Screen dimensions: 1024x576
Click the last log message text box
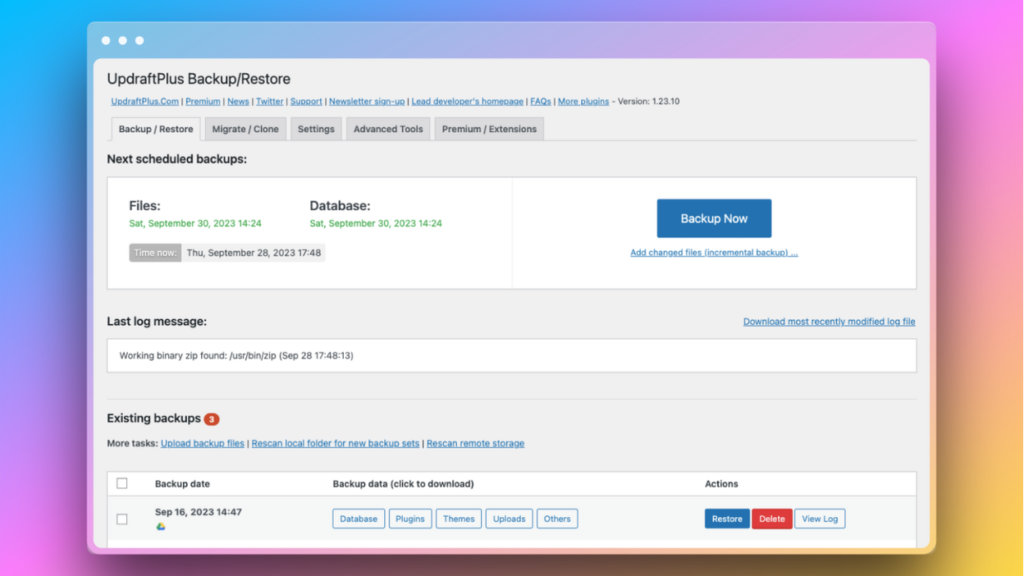point(511,355)
